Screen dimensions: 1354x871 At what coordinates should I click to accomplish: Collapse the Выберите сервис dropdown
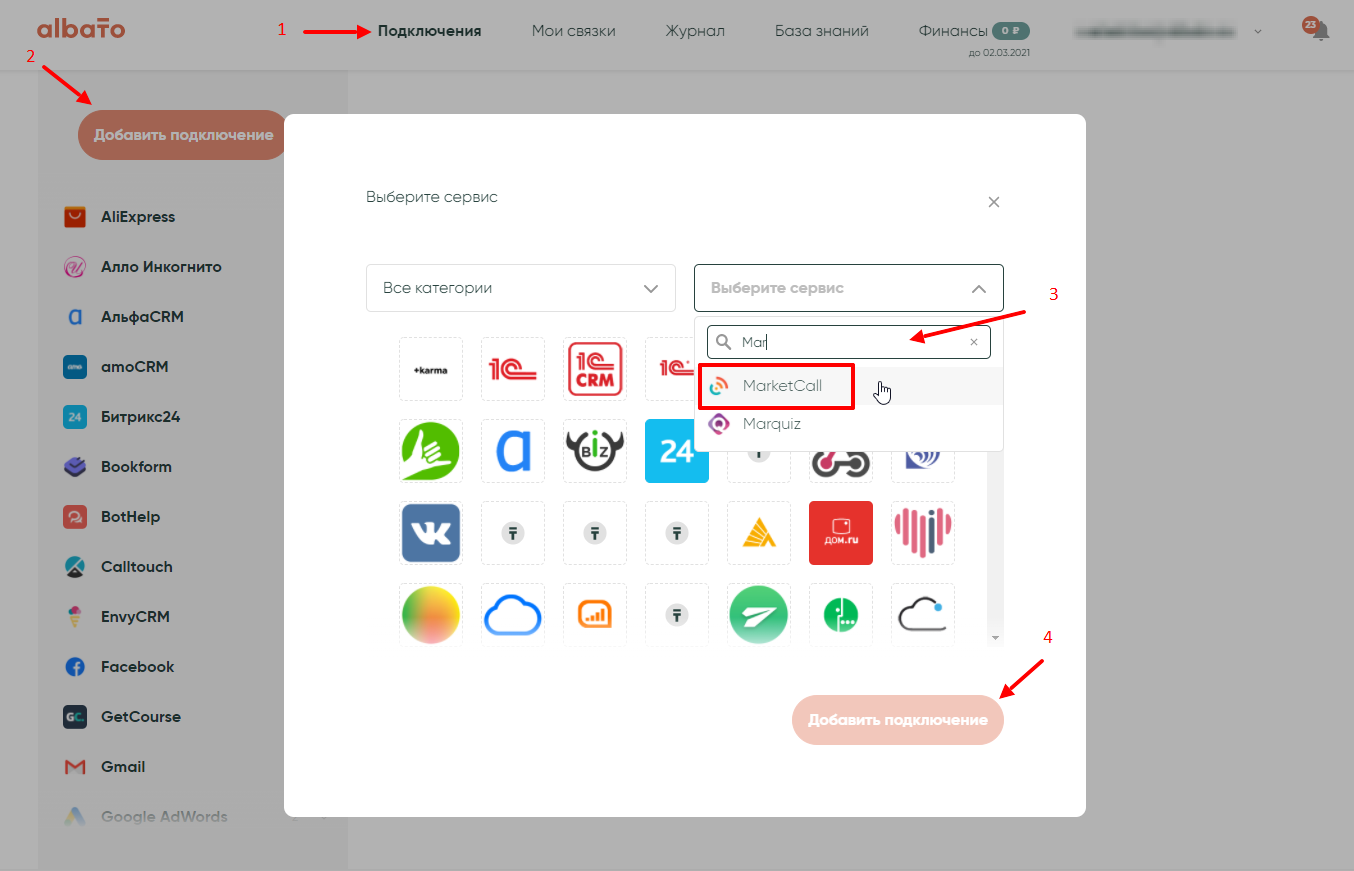[978, 288]
